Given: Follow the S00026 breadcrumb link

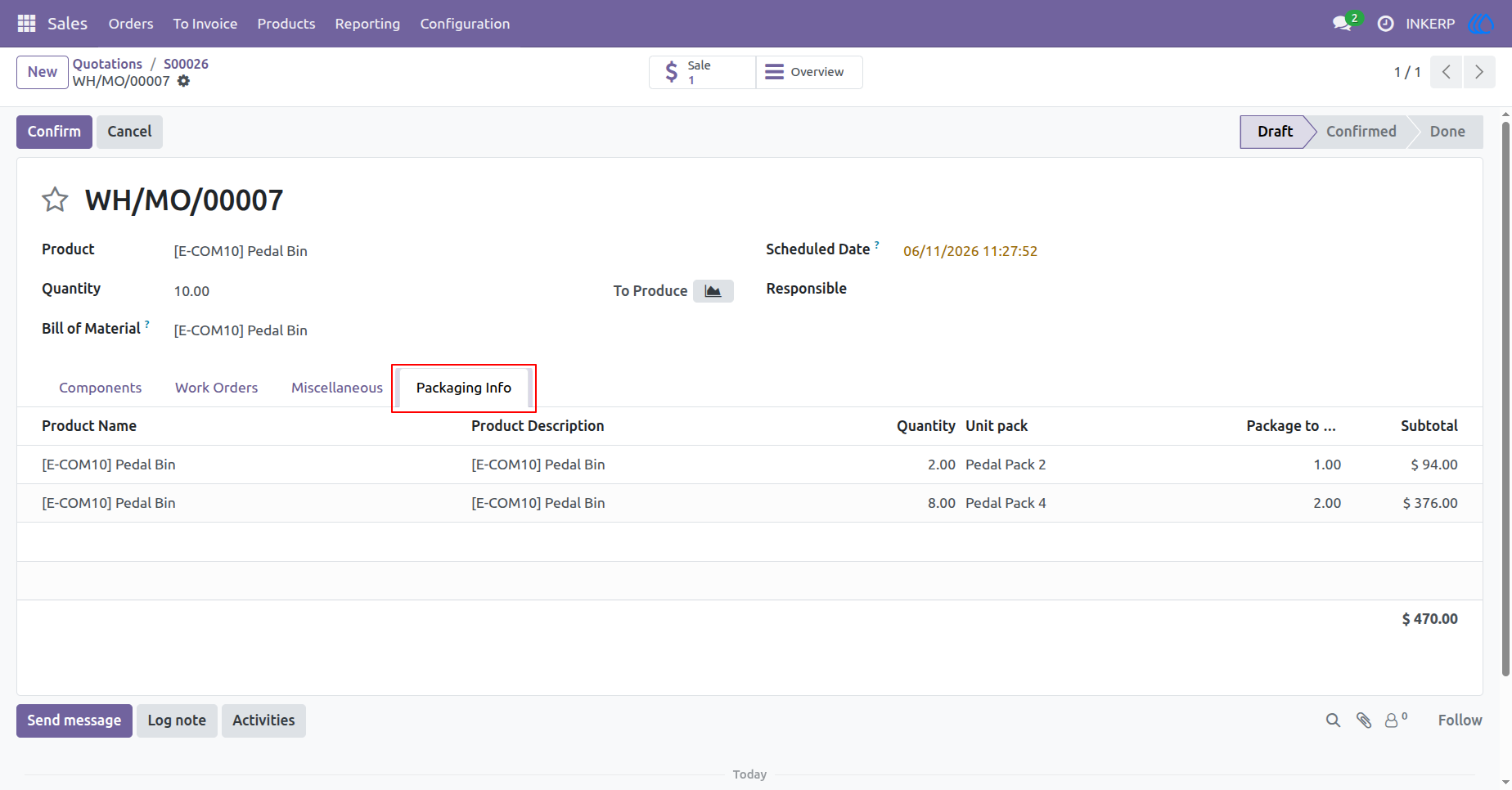Looking at the screenshot, I should [186, 64].
